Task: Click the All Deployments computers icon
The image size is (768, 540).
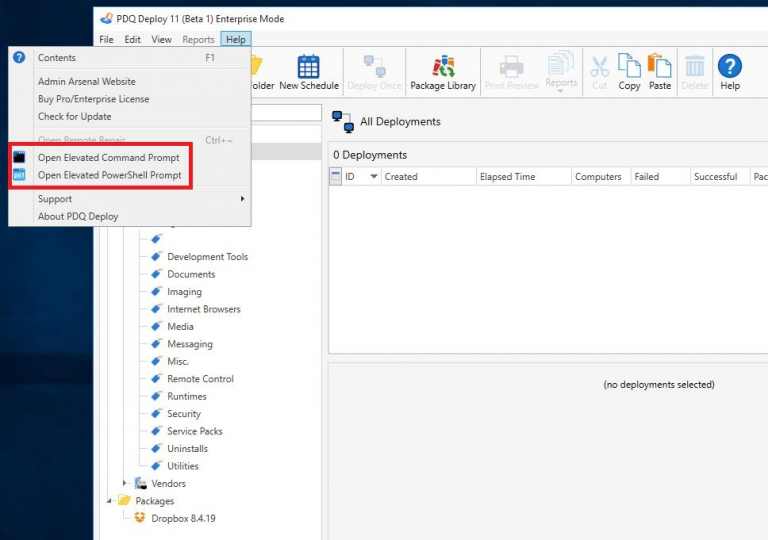Action: (x=343, y=122)
